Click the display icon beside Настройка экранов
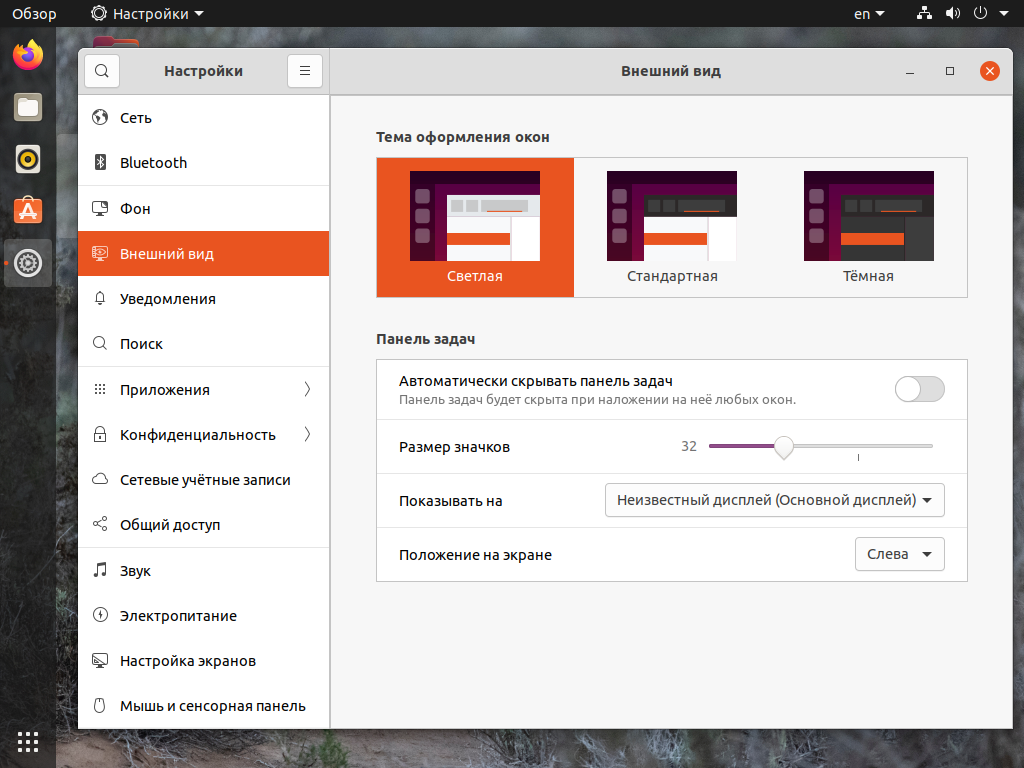The height and width of the screenshot is (768, 1024). (x=100, y=660)
